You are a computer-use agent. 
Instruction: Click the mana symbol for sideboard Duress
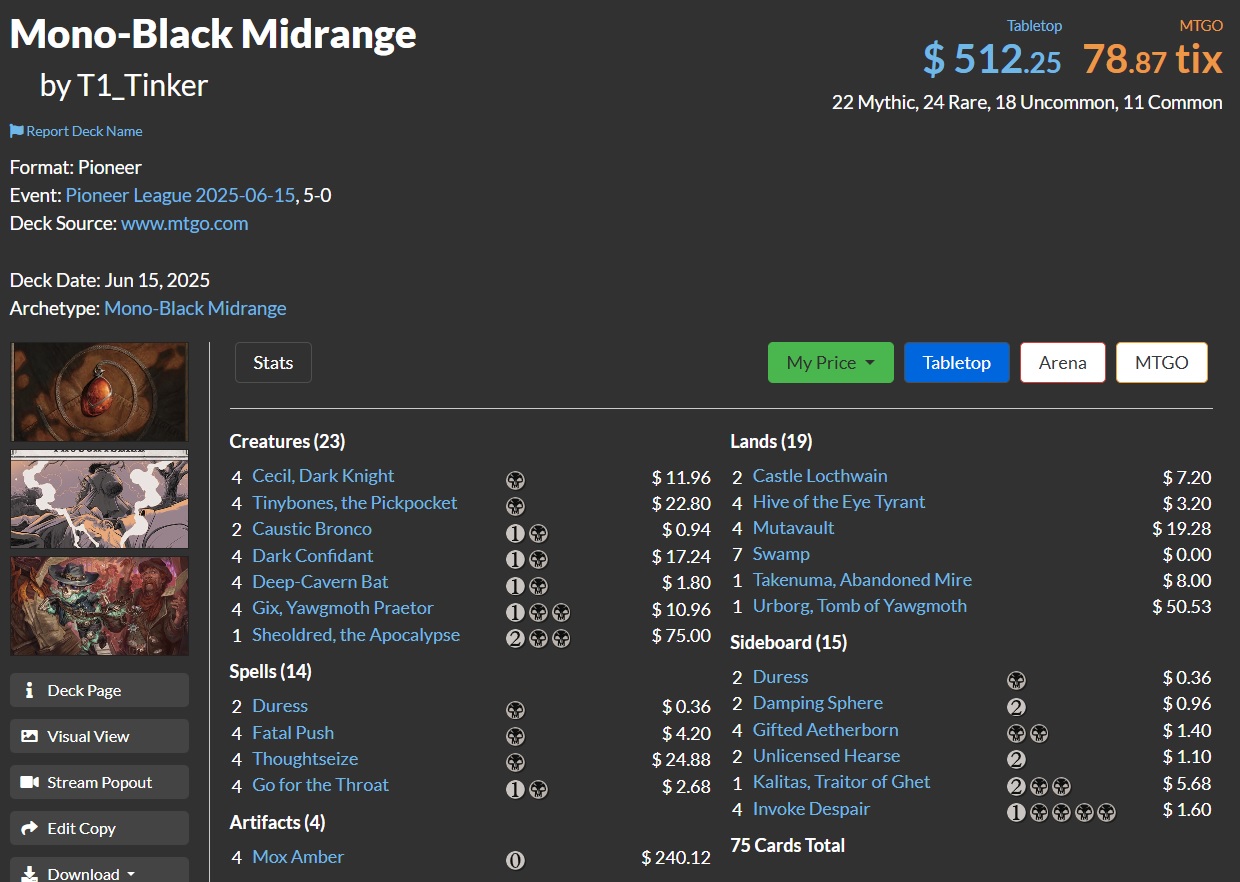(1015, 680)
